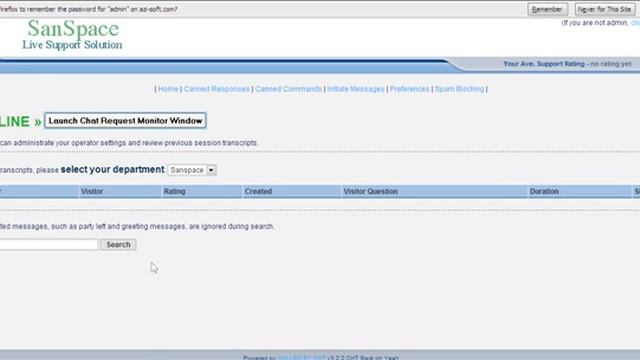The width and height of the screenshot is (640, 360).
Task: Click the Duration column header
Action: pos(580,191)
